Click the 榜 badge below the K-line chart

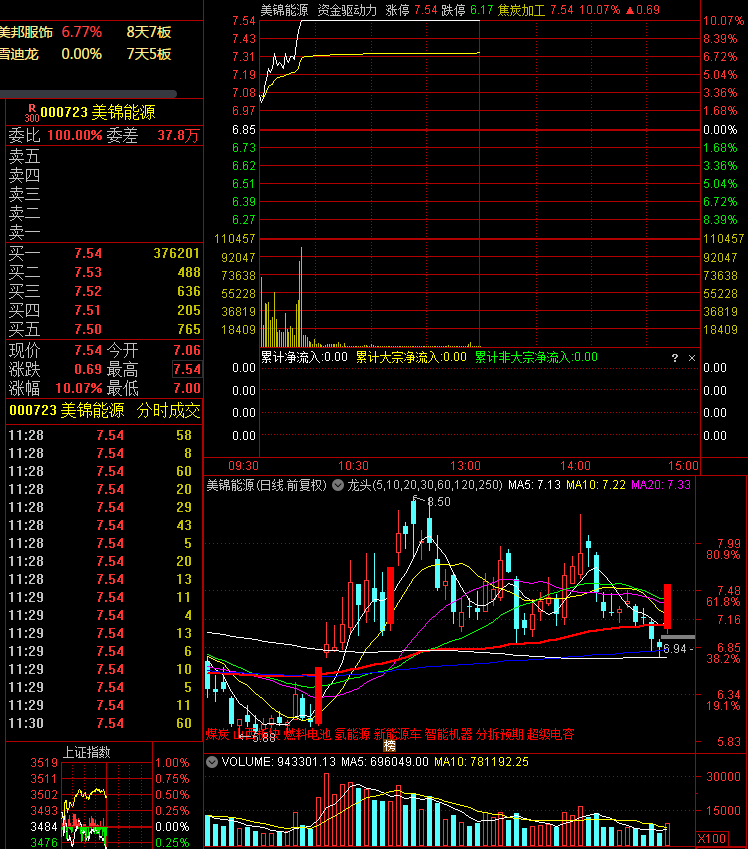click(x=389, y=746)
